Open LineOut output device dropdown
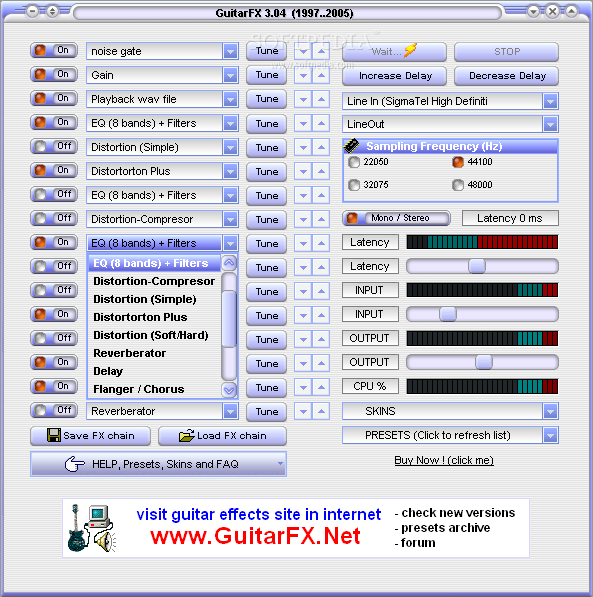This screenshot has width=593, height=597. [x=550, y=124]
